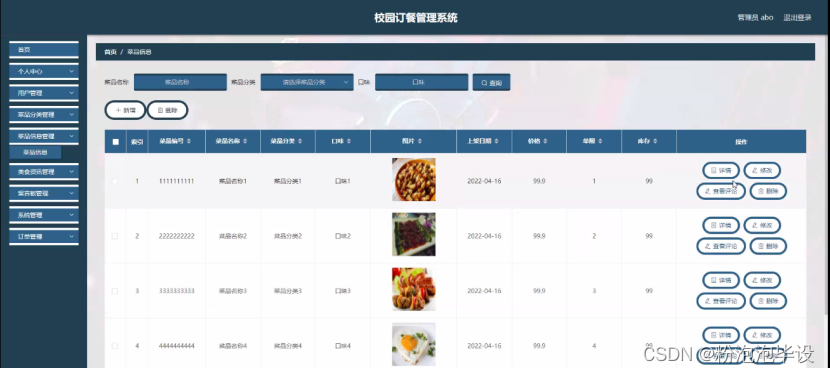
Task: Toggle the select-all checkbox in table header
Action: [x=115, y=142]
